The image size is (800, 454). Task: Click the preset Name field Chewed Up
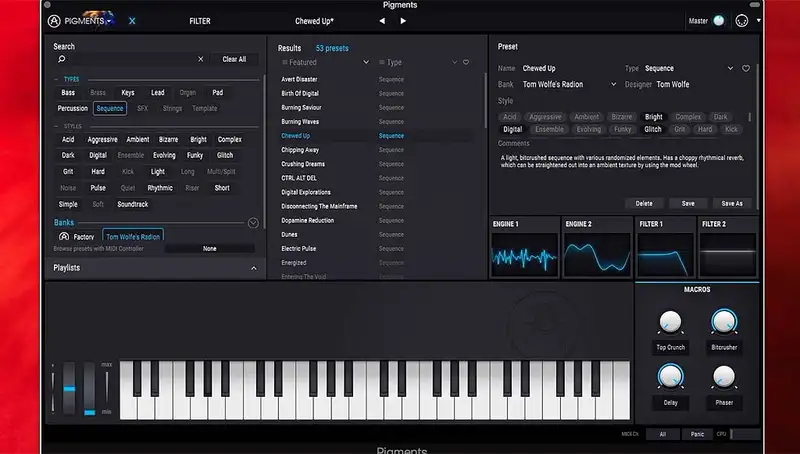(539, 68)
